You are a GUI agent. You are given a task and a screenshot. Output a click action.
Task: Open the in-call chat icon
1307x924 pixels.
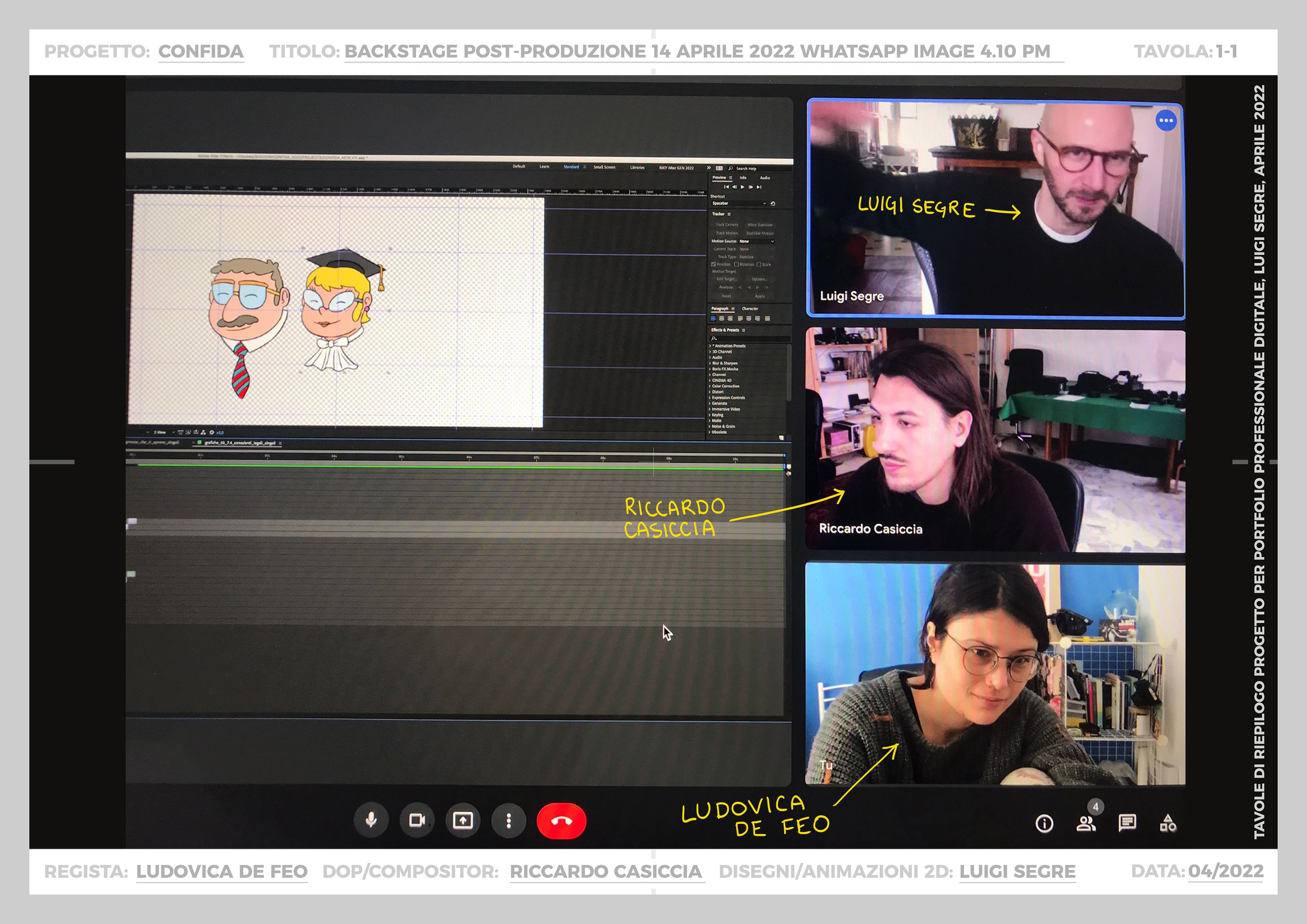tap(1127, 823)
